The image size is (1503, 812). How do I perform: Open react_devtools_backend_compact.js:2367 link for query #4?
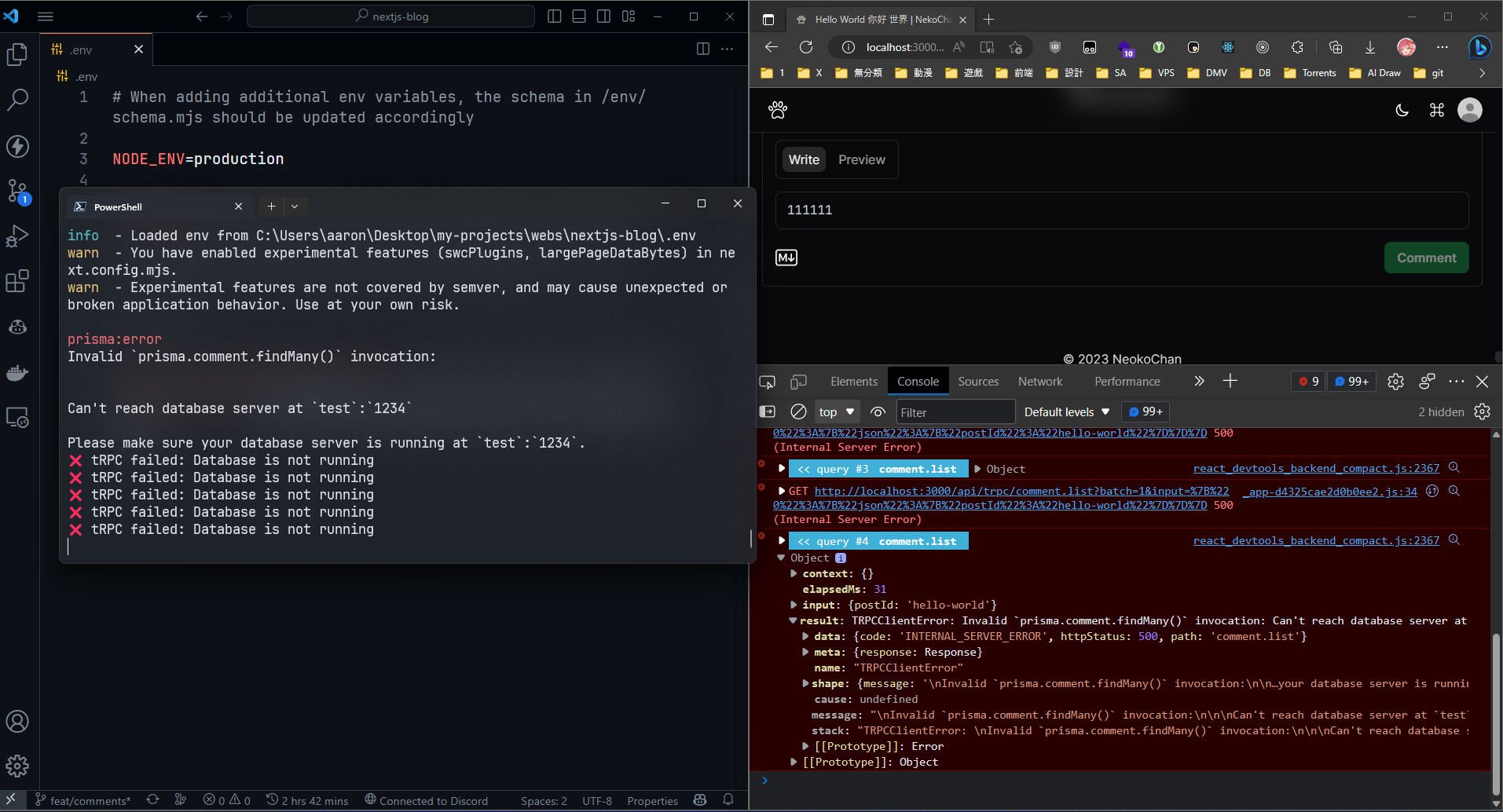(x=1316, y=540)
